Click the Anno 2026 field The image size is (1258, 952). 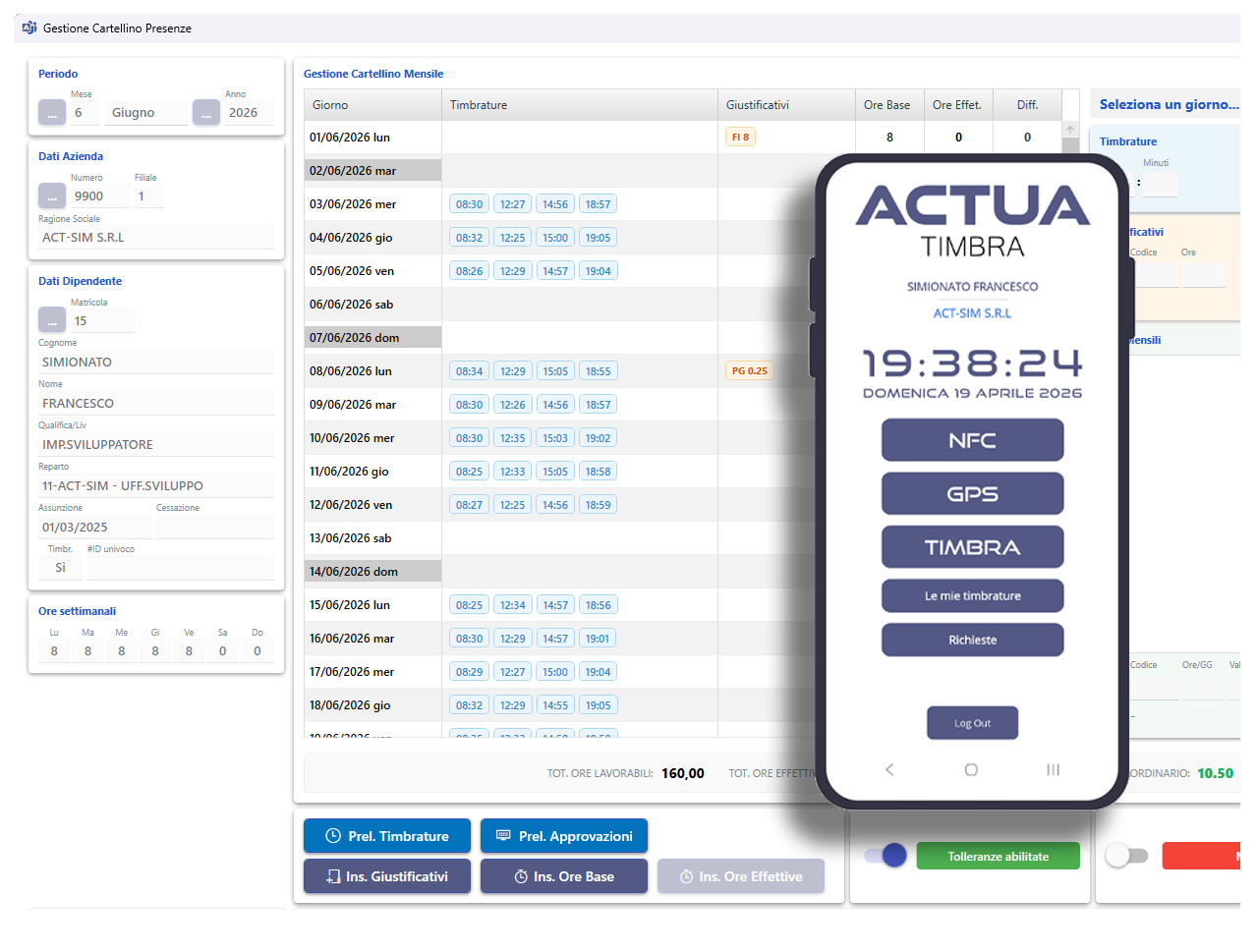pyautogui.click(x=250, y=113)
